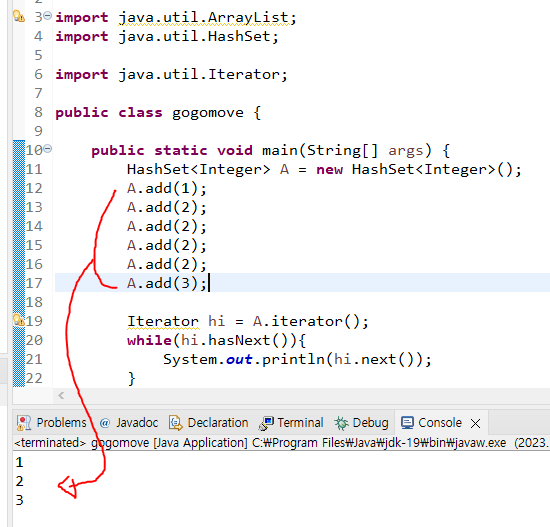Open the Problems tab
This screenshot has height=527, width=550.
pos(51,423)
